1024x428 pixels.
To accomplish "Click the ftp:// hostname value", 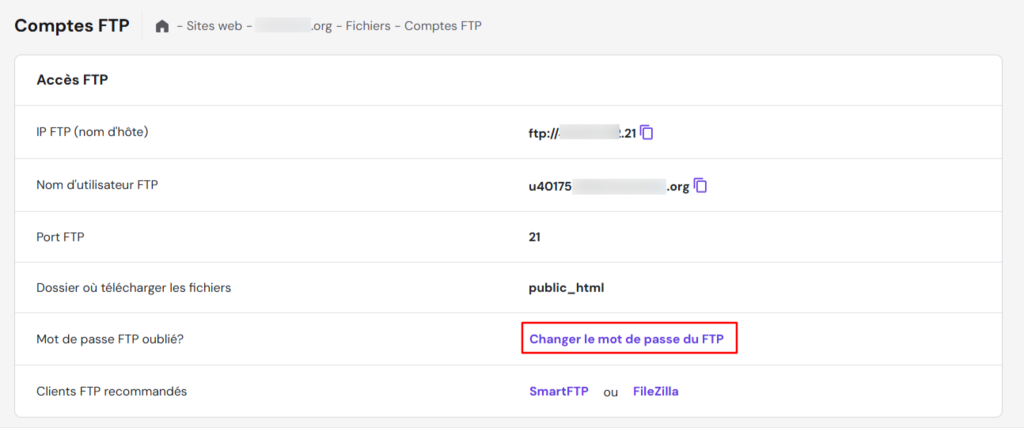I will tap(582, 133).
